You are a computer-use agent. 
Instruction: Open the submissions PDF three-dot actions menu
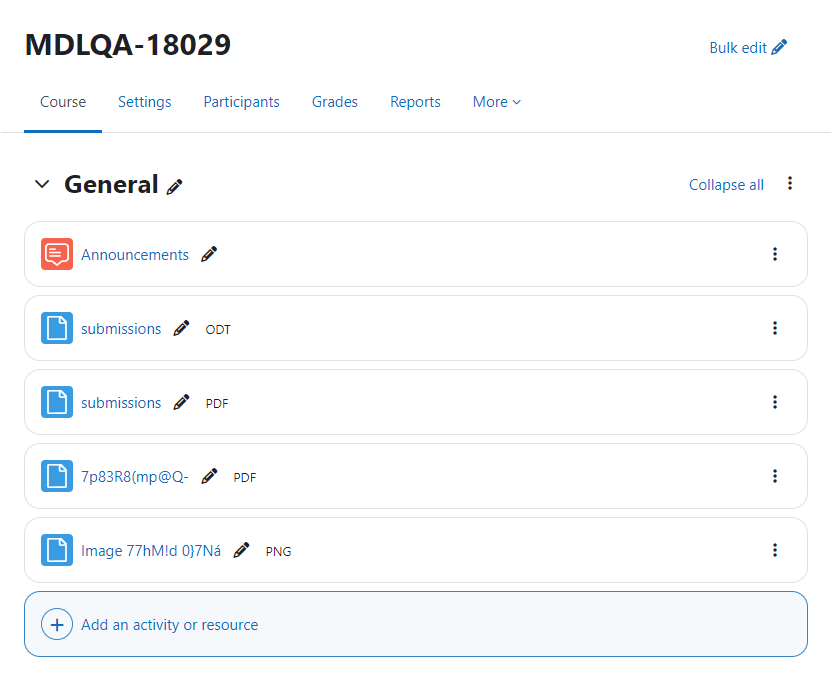pyautogui.click(x=775, y=402)
